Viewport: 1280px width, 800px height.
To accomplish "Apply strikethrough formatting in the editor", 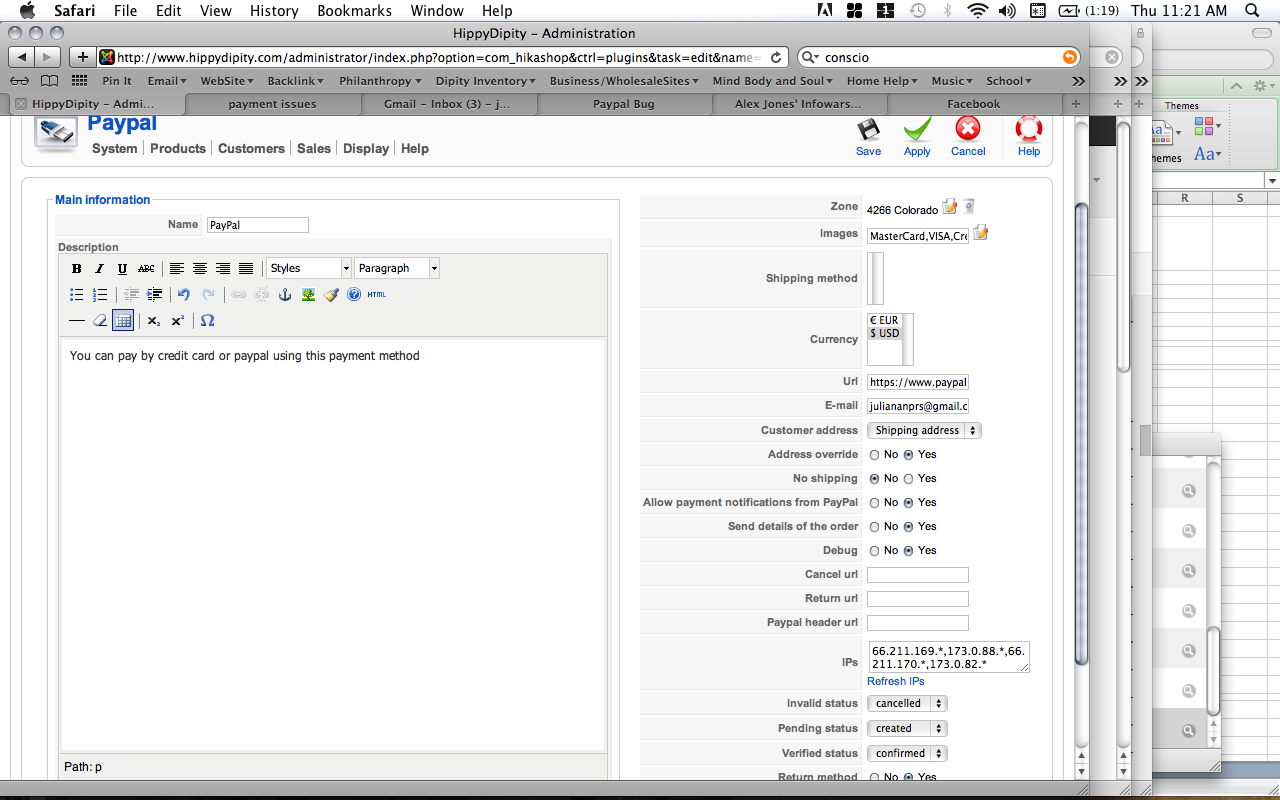I will tap(146, 268).
